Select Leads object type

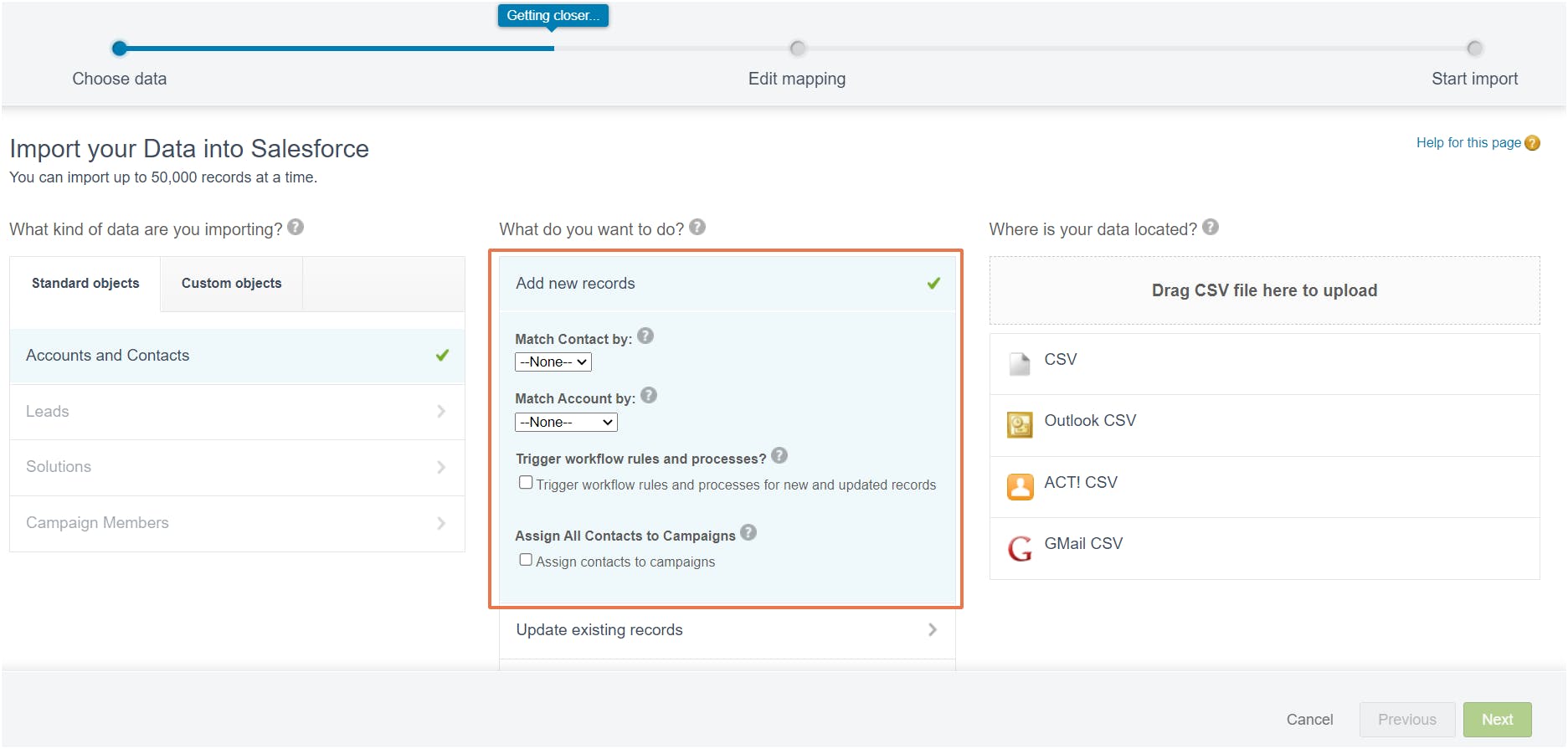tap(237, 412)
